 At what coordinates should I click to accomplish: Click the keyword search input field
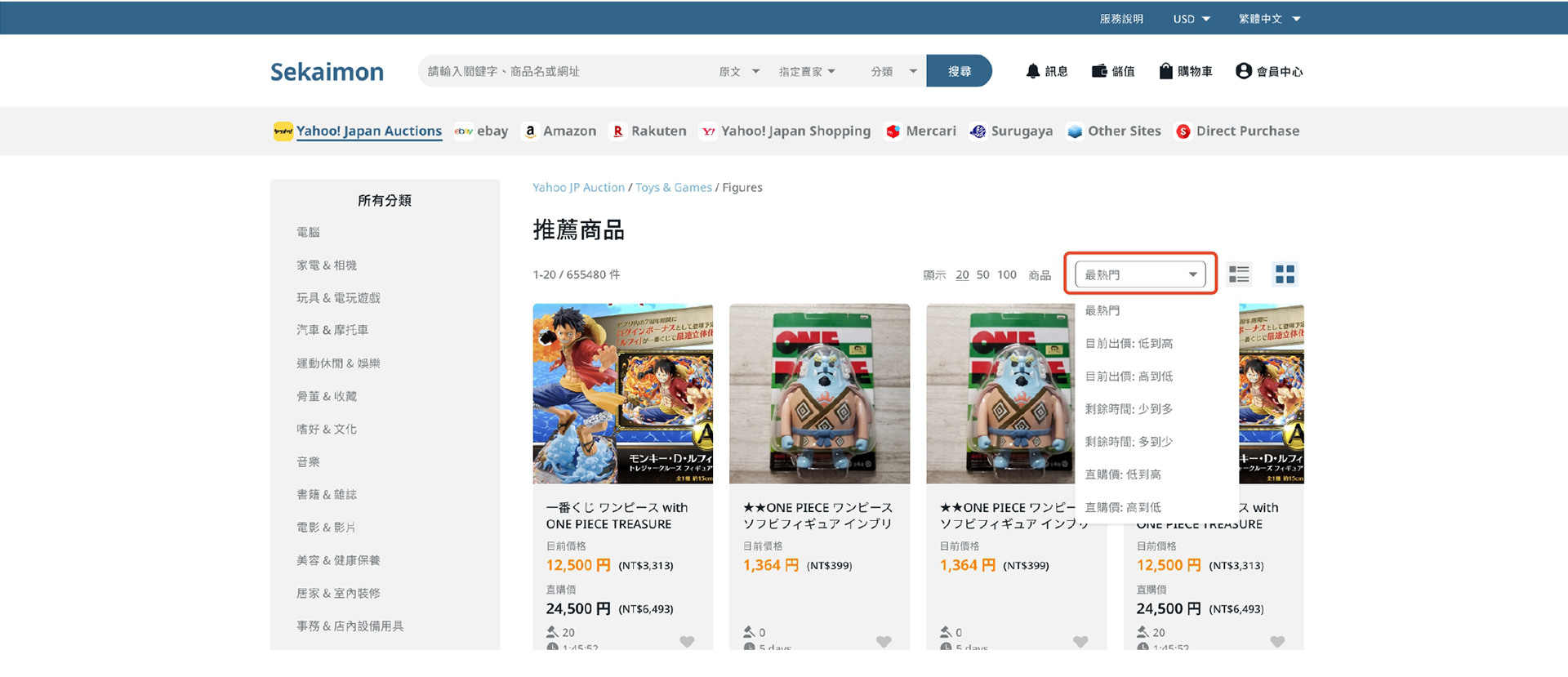click(x=563, y=71)
